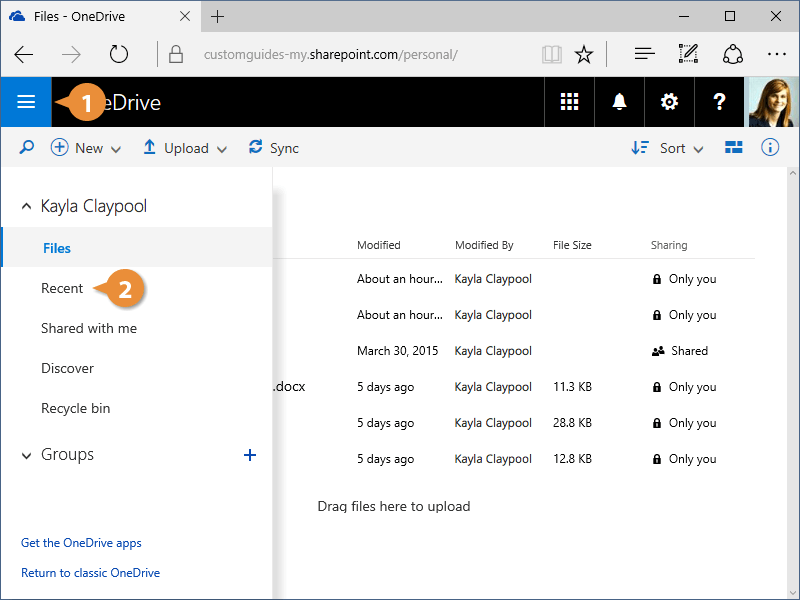800x600 pixels.
Task: Open the app launcher grid icon
Action: pos(569,102)
